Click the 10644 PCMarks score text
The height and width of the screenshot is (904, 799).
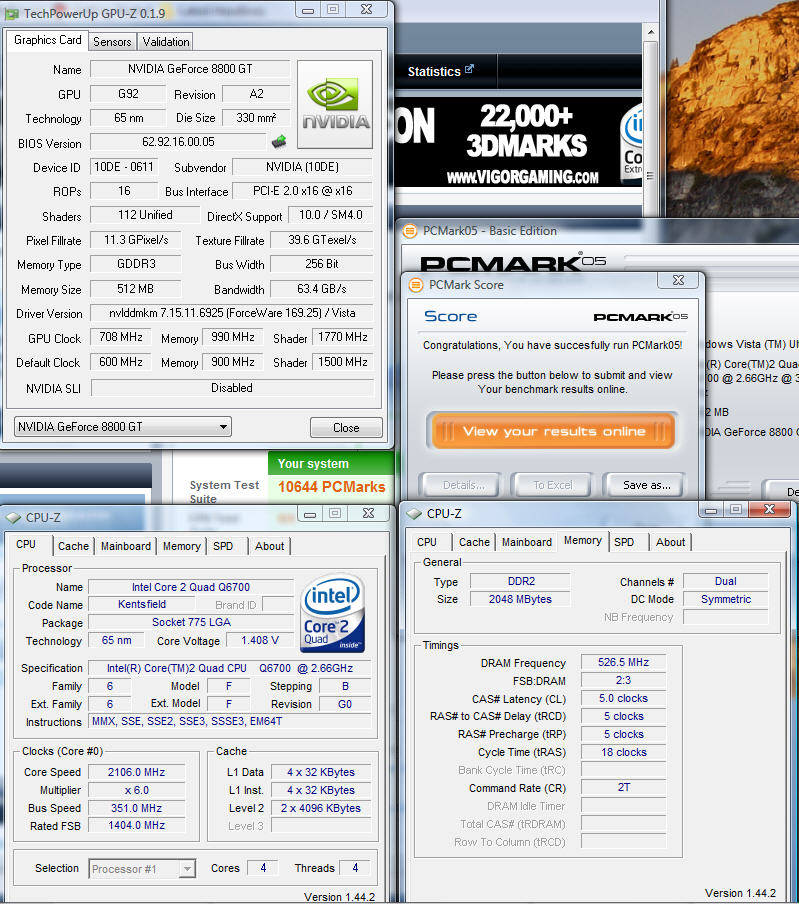pyautogui.click(x=331, y=487)
